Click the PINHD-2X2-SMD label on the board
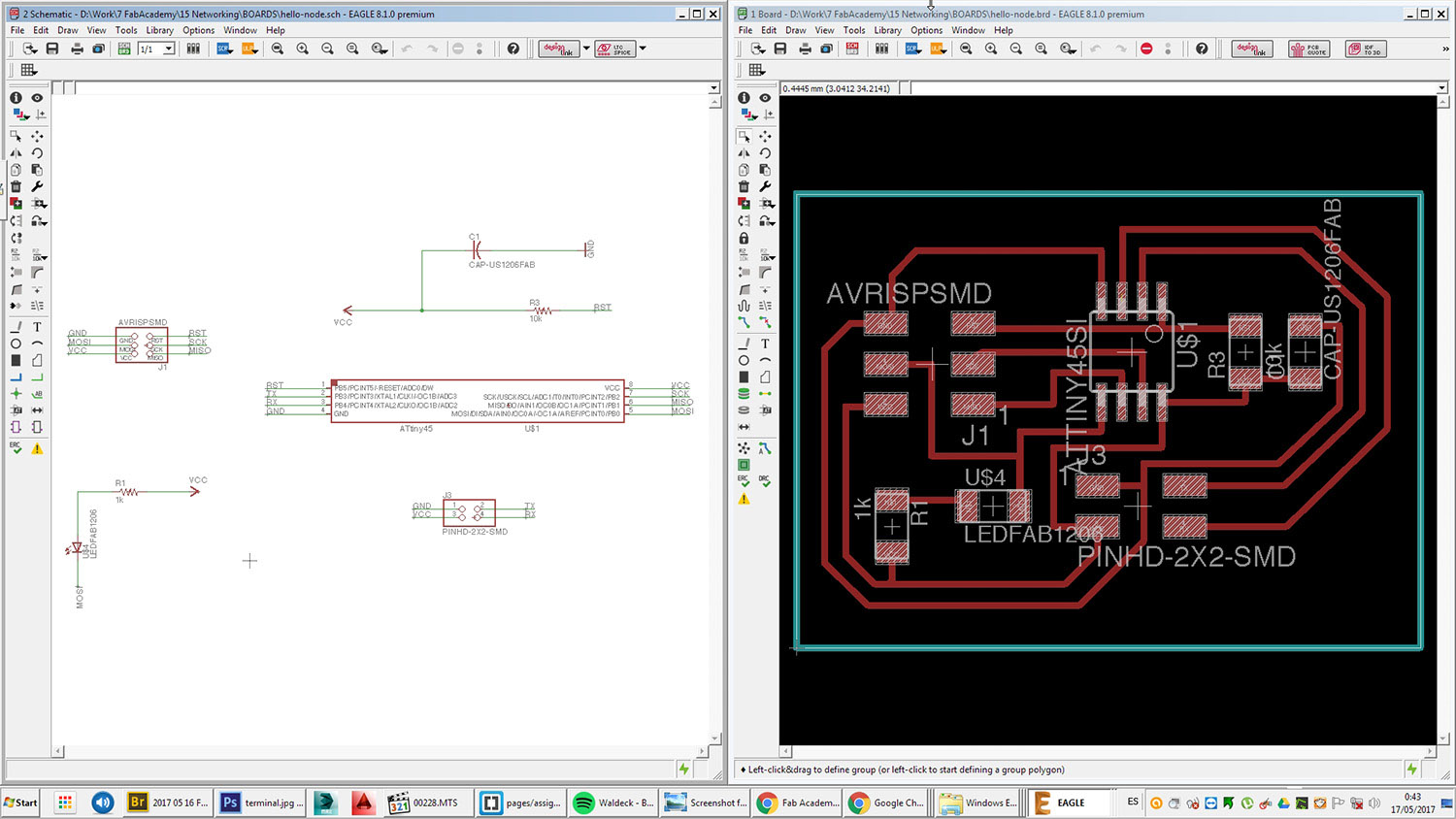The image size is (1456, 819). tap(1186, 556)
